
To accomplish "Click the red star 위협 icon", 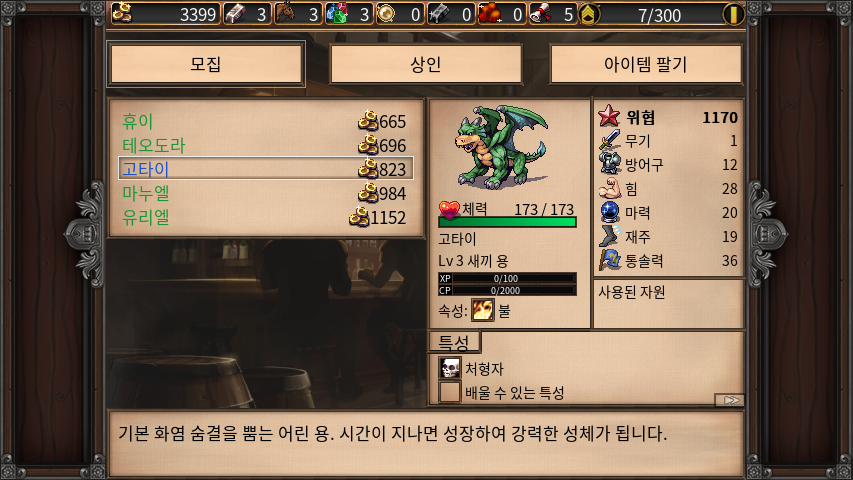I will click(x=609, y=116).
